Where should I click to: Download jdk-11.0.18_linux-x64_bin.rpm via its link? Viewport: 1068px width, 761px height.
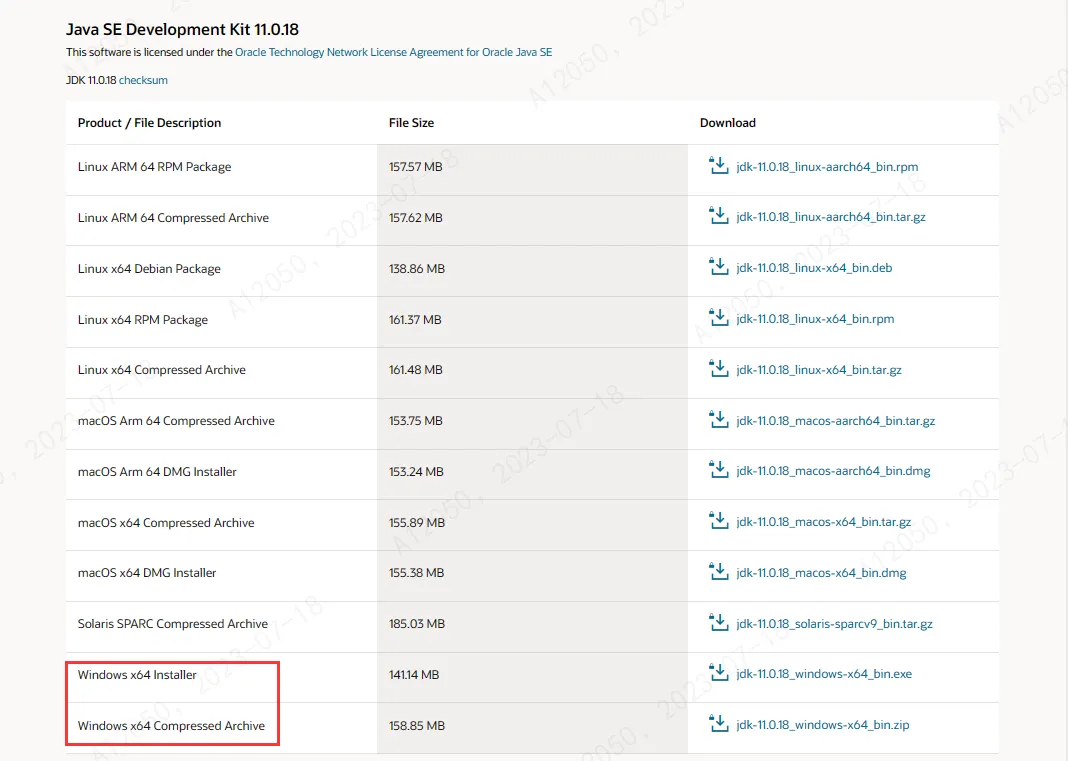(815, 320)
